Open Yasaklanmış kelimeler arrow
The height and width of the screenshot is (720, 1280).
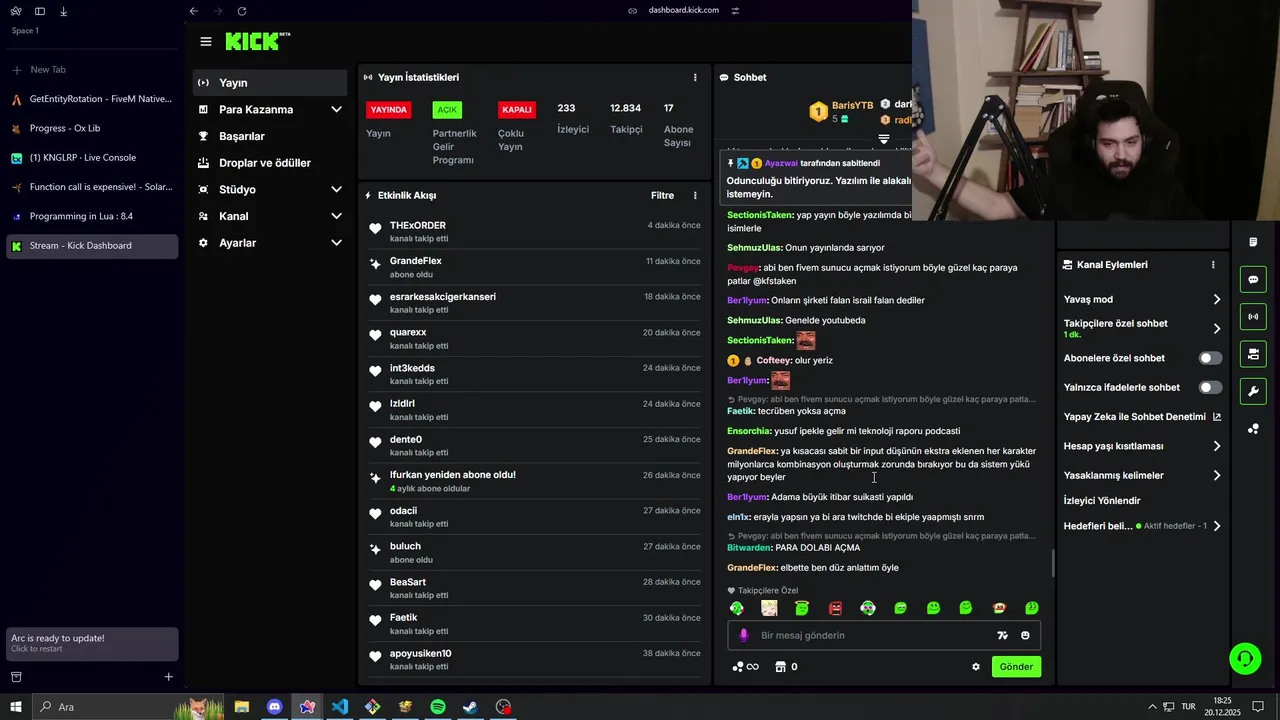click(x=1216, y=475)
